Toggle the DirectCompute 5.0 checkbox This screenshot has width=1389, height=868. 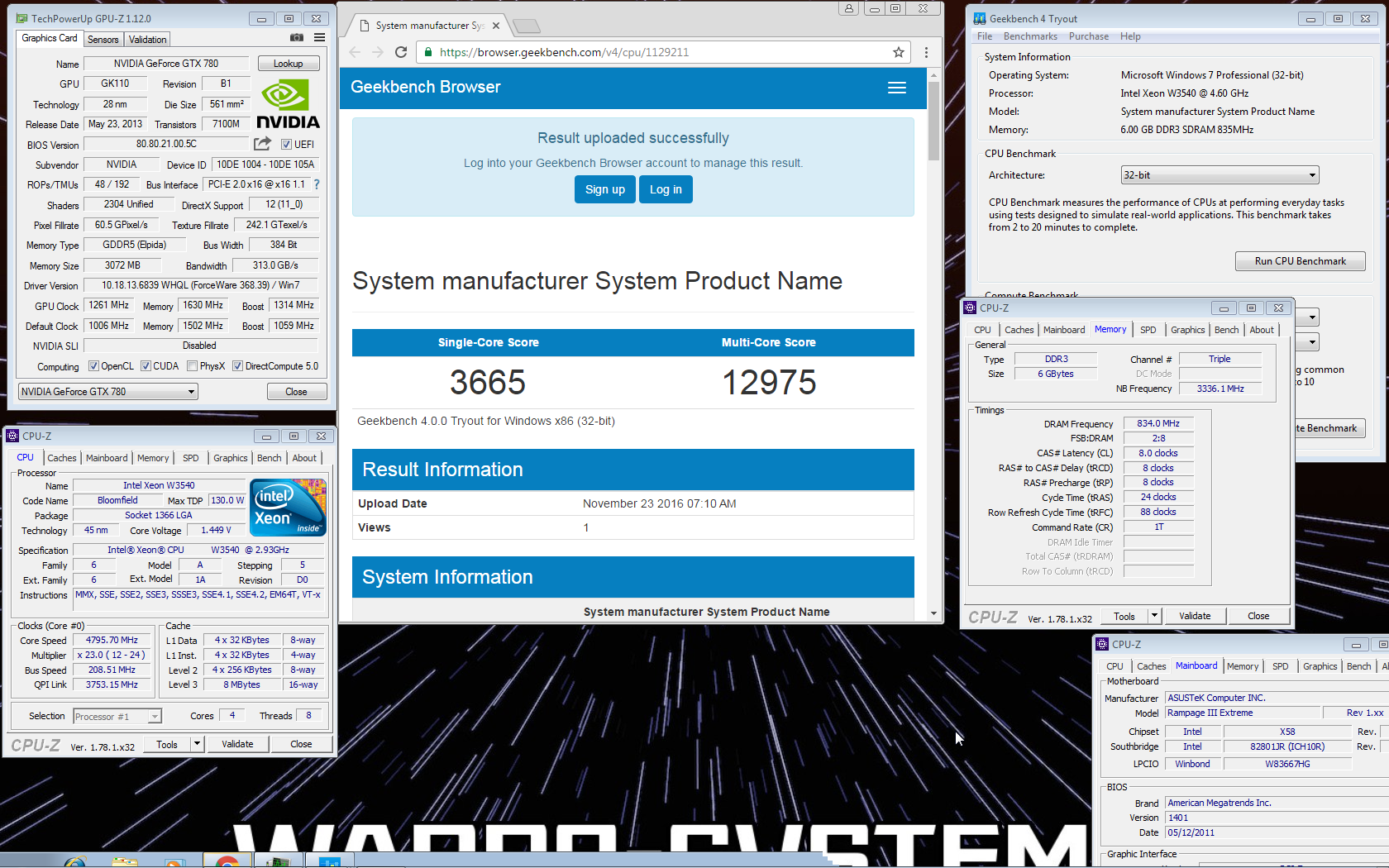[x=237, y=365]
